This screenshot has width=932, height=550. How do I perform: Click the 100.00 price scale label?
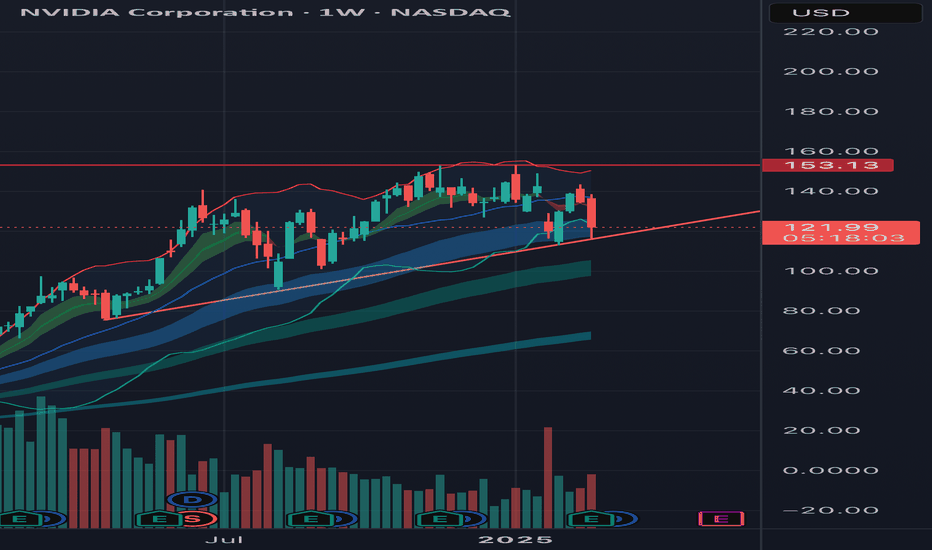pyautogui.click(x=830, y=271)
